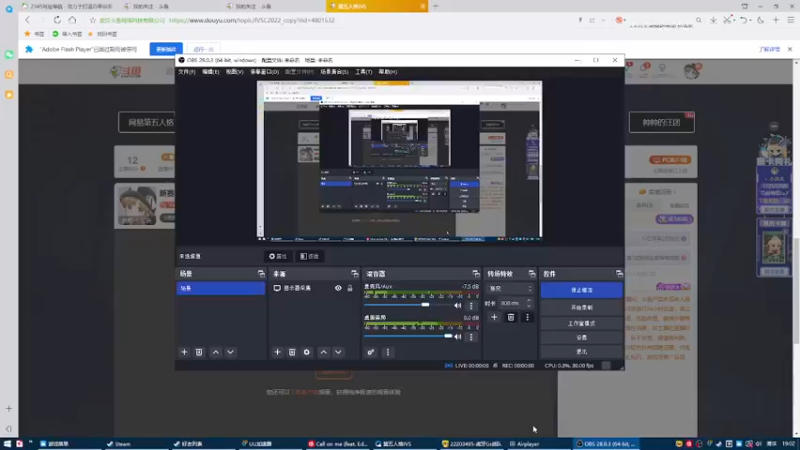This screenshot has height=450, width=800.
Task: Toggle visibility eye of display capture source
Action: pos(338,288)
